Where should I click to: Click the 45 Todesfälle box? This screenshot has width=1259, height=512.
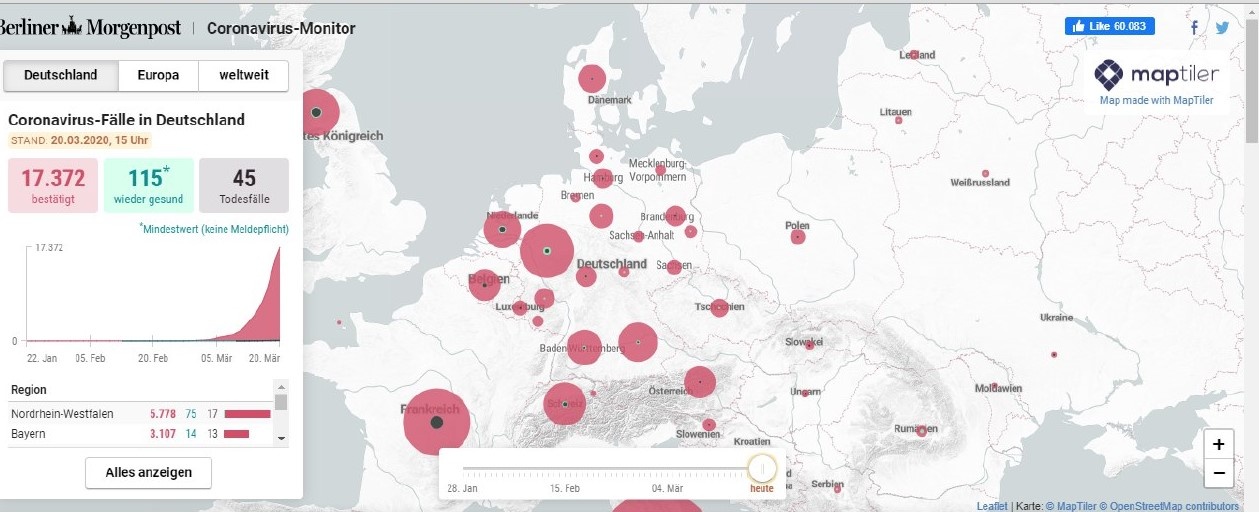click(x=244, y=185)
